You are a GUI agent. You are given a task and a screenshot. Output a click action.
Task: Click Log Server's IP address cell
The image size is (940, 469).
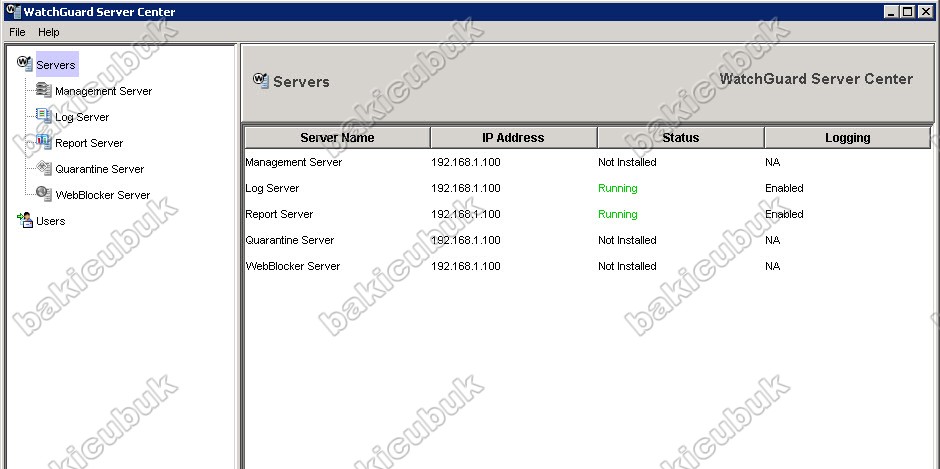point(466,188)
